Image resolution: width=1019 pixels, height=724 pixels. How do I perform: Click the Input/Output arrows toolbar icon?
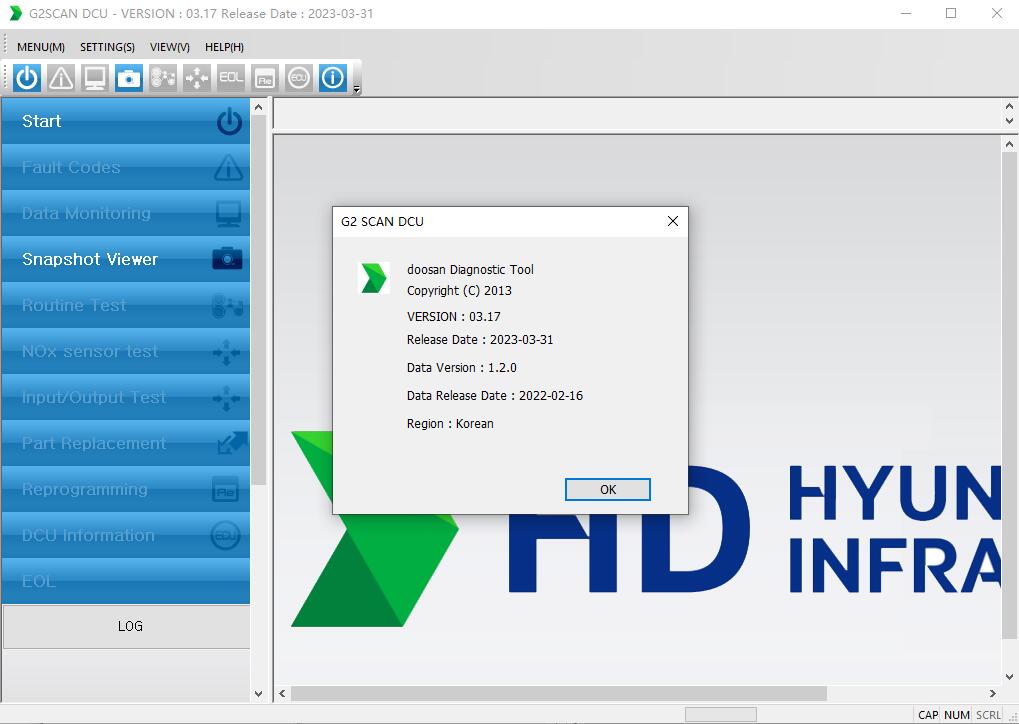[x=196, y=78]
